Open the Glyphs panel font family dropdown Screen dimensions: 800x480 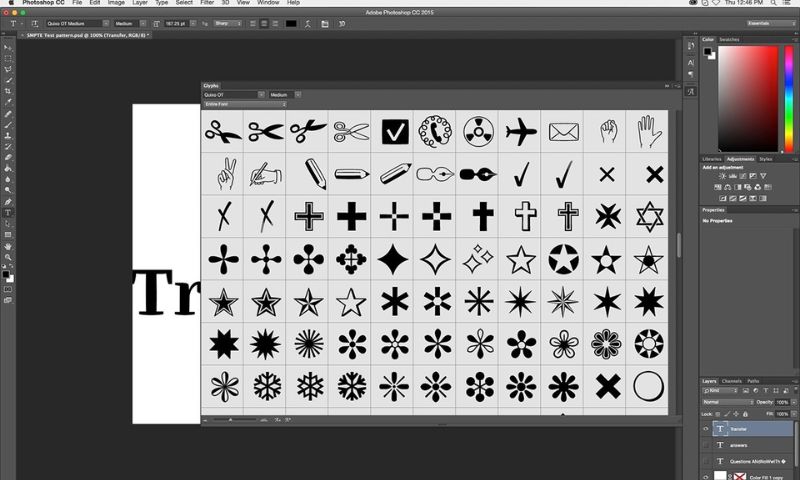pos(233,95)
